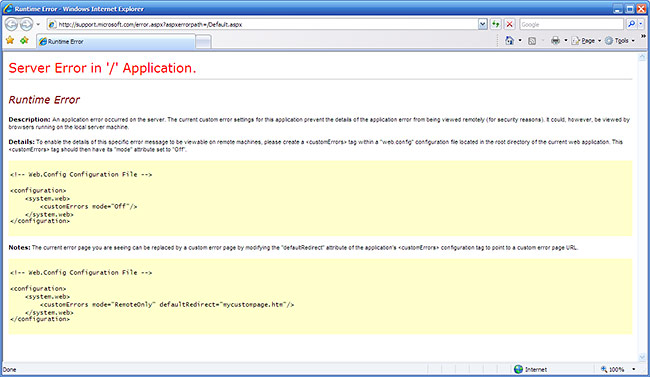Open a new blank tab
The image size is (650, 377).
click(x=203, y=41)
